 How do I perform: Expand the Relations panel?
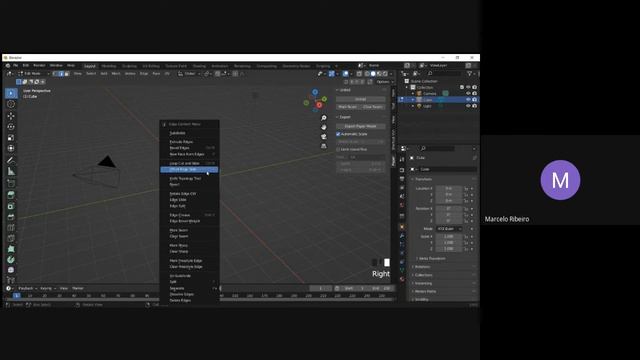(x=422, y=267)
